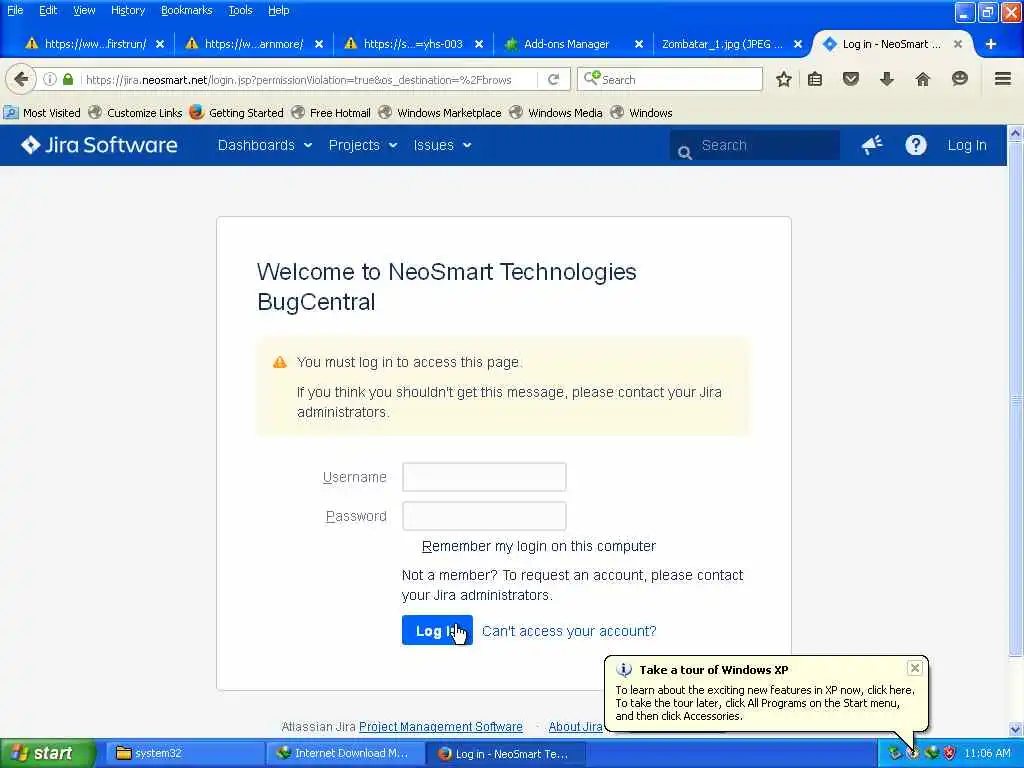Switch to the Add-ons Manager tab
Screen dimensions: 1024x768
click(566, 44)
